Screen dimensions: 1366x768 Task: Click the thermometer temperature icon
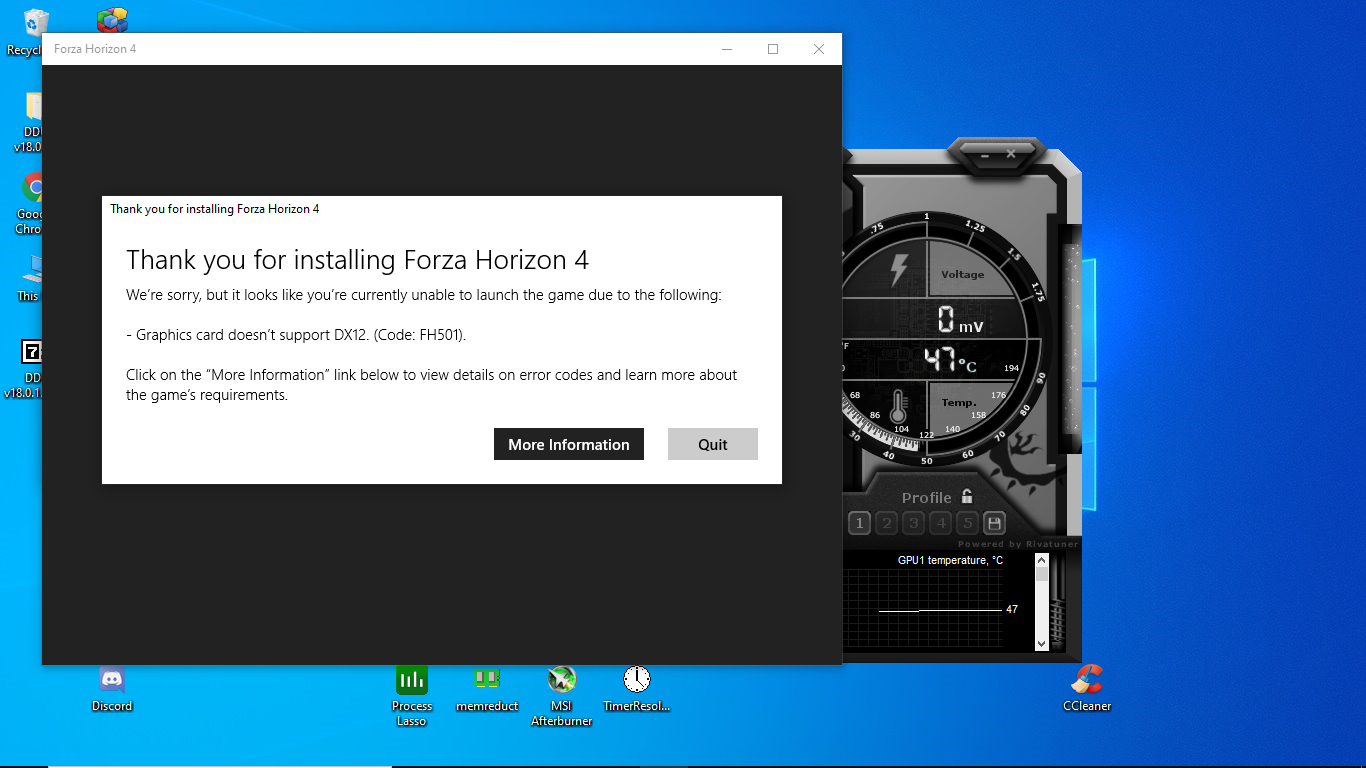click(899, 407)
